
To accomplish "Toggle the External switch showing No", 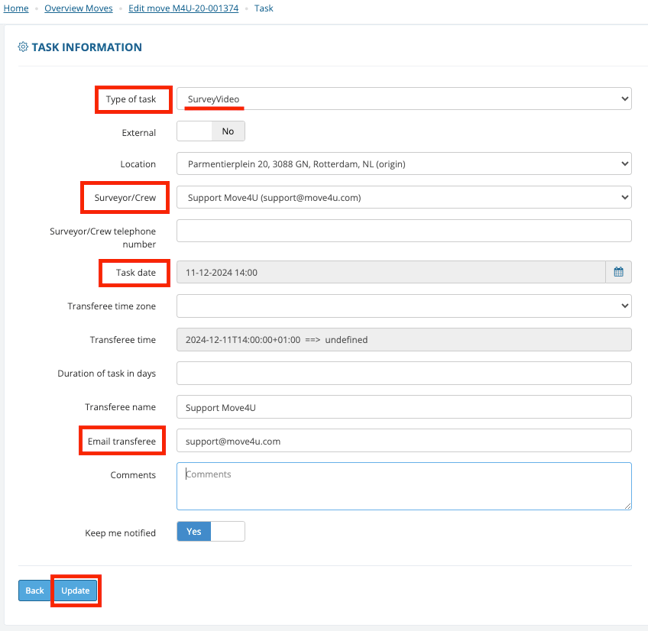I will click(x=211, y=131).
